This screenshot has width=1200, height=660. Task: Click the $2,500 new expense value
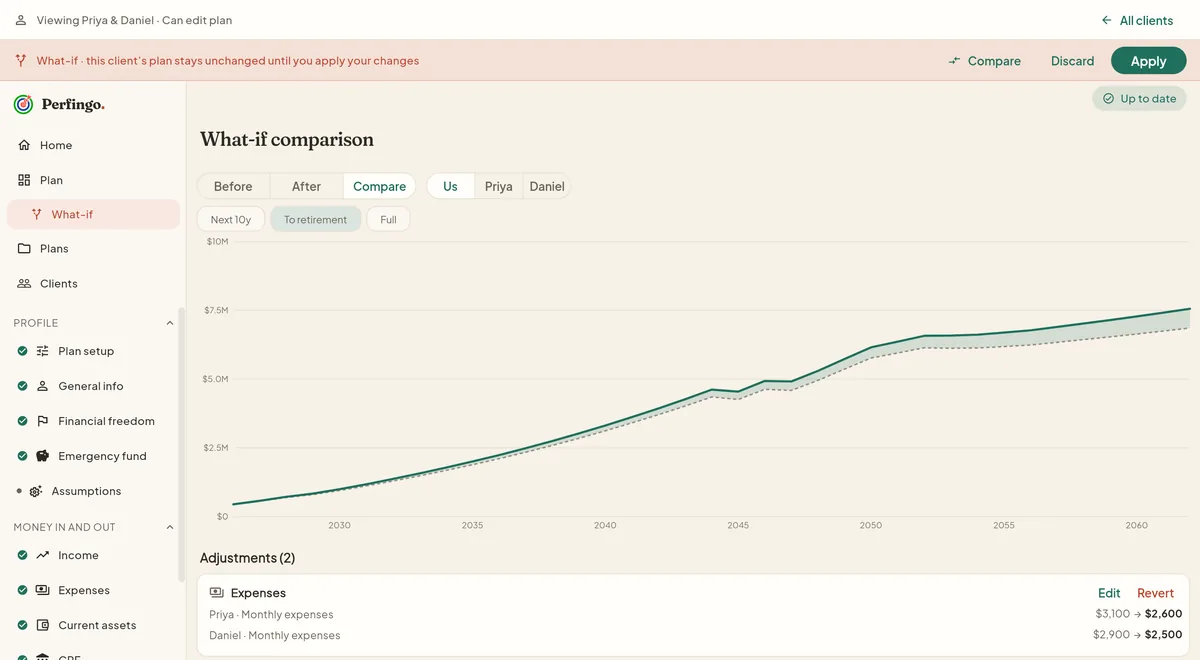point(1163,635)
